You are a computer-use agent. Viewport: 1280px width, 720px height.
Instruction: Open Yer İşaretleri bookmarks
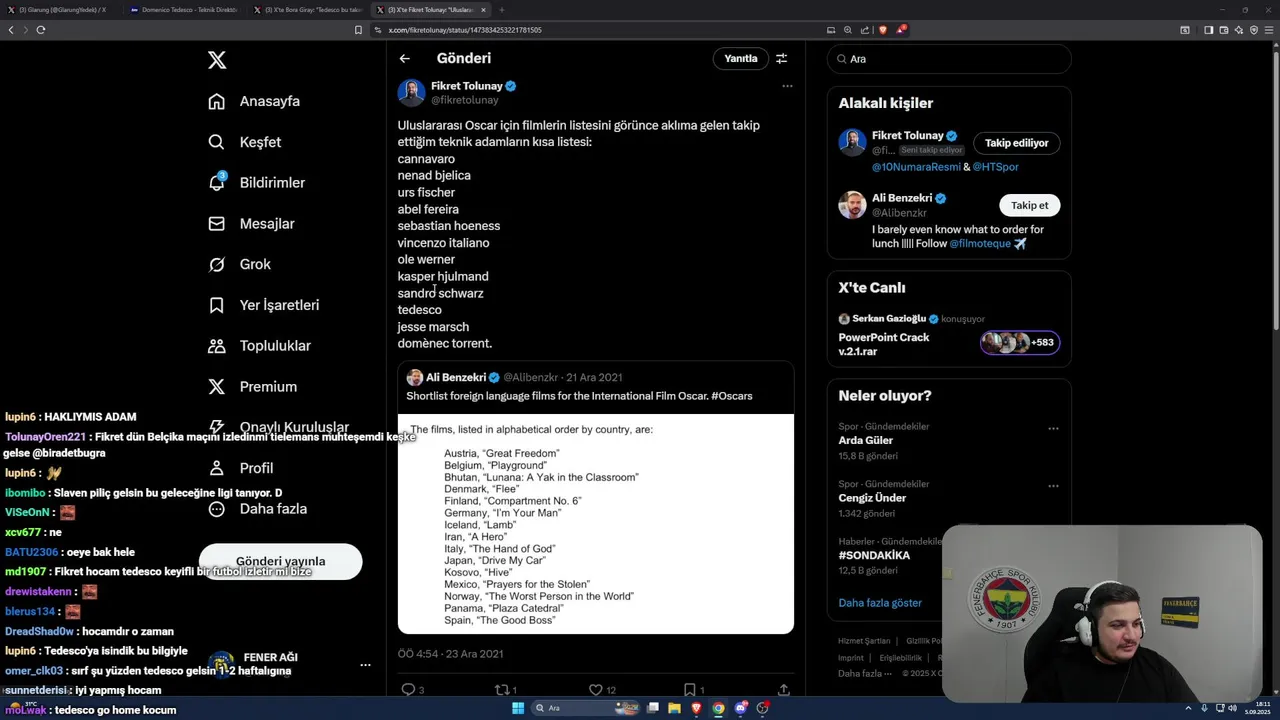tap(264, 305)
